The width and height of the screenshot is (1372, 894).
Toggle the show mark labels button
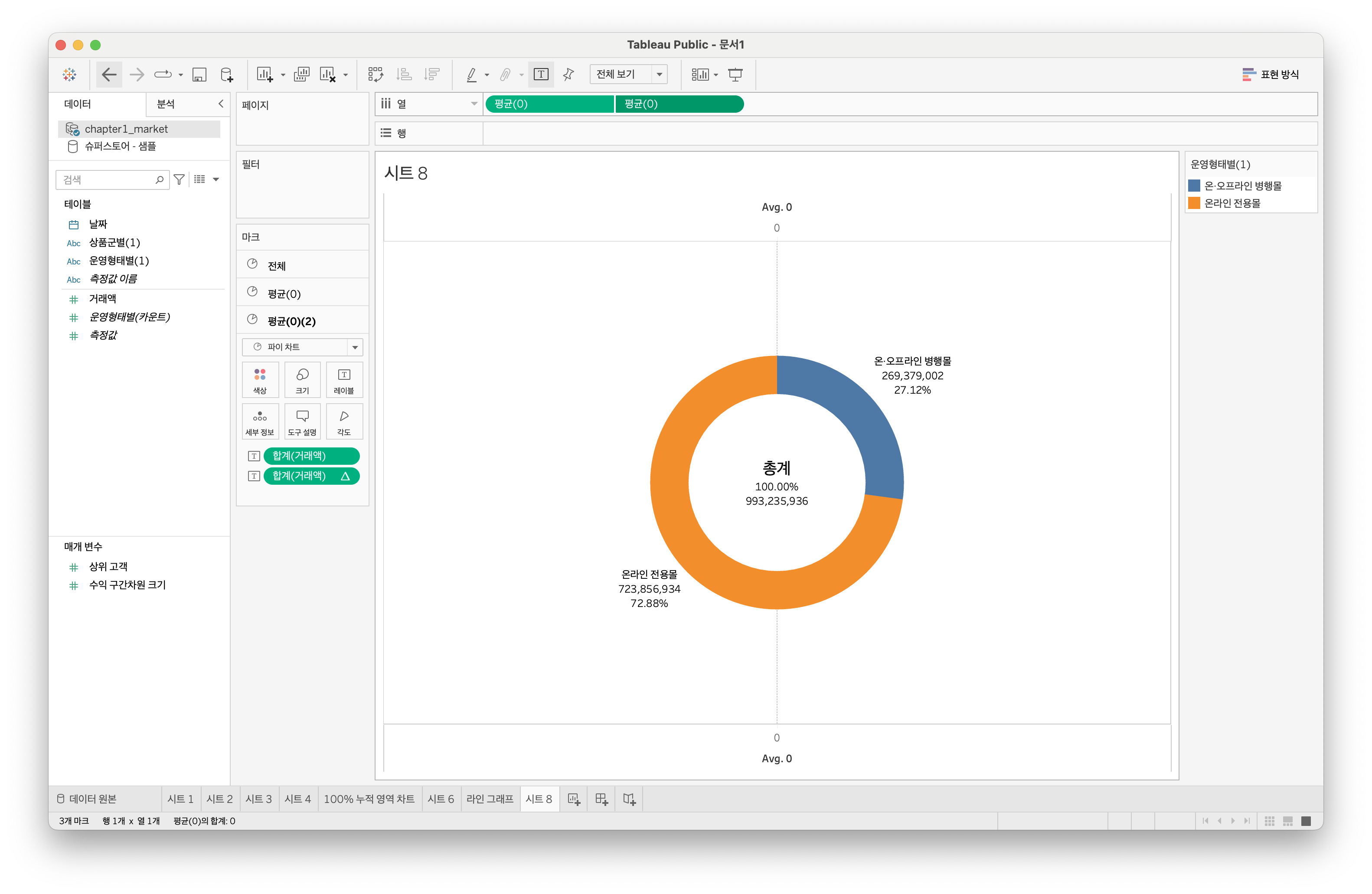[x=541, y=75]
